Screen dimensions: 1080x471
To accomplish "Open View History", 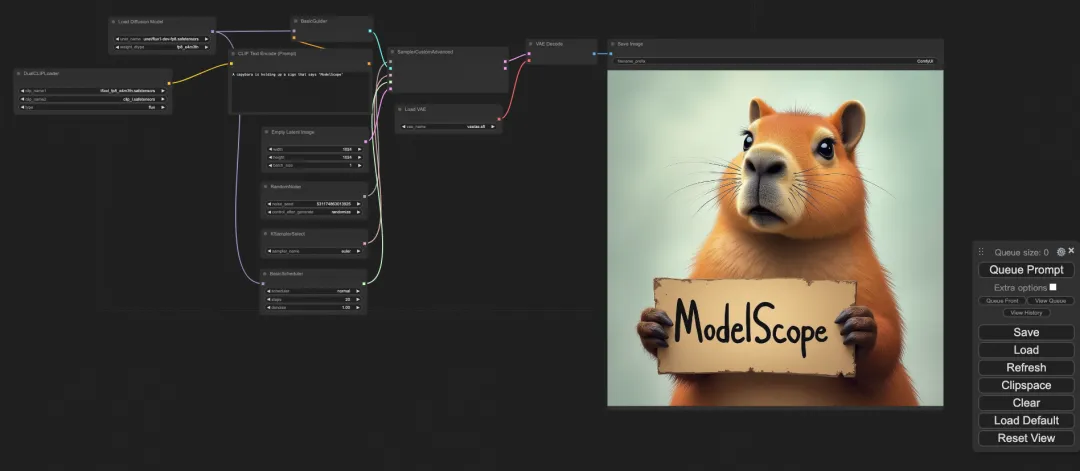I will (1026, 313).
